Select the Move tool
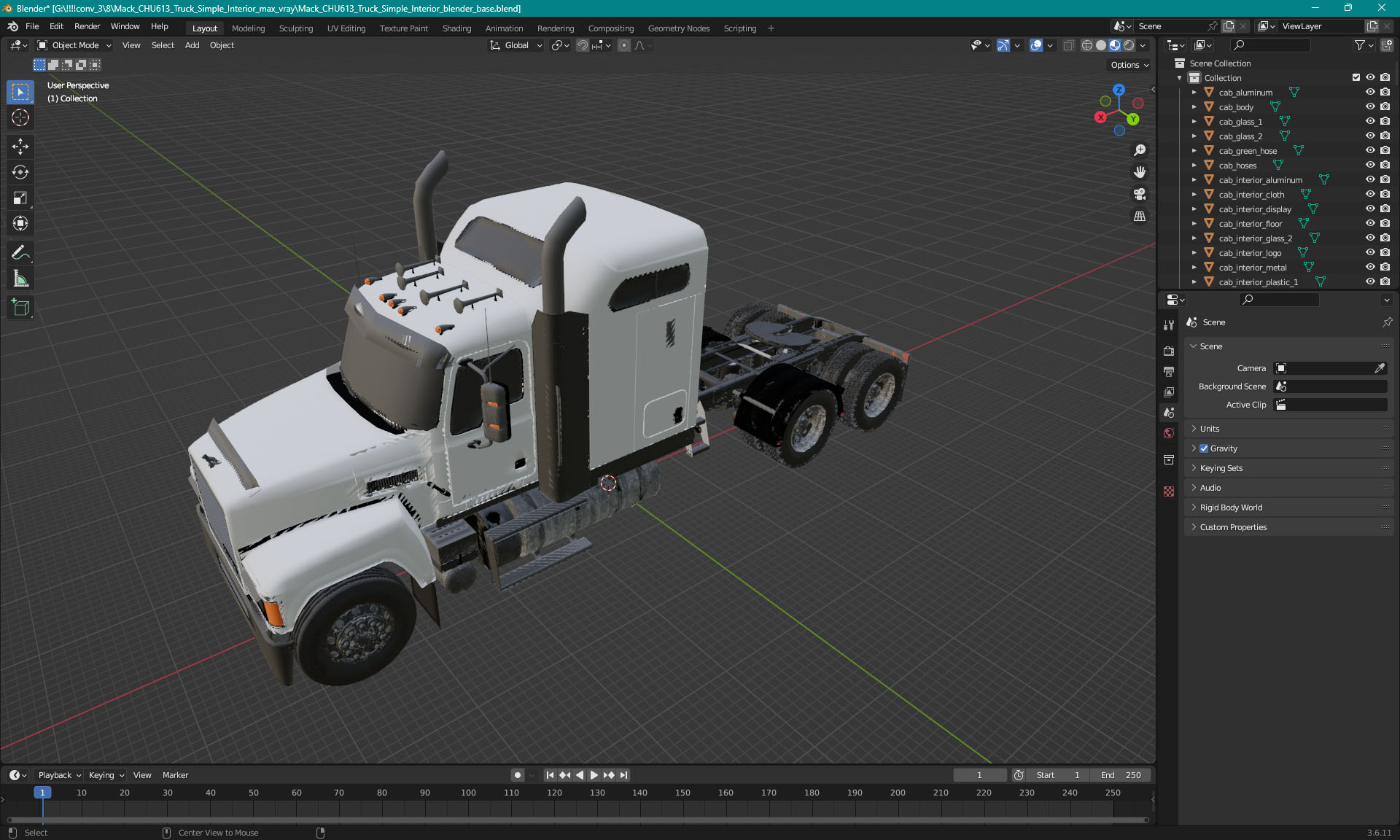The image size is (1400, 840). pos(20,147)
